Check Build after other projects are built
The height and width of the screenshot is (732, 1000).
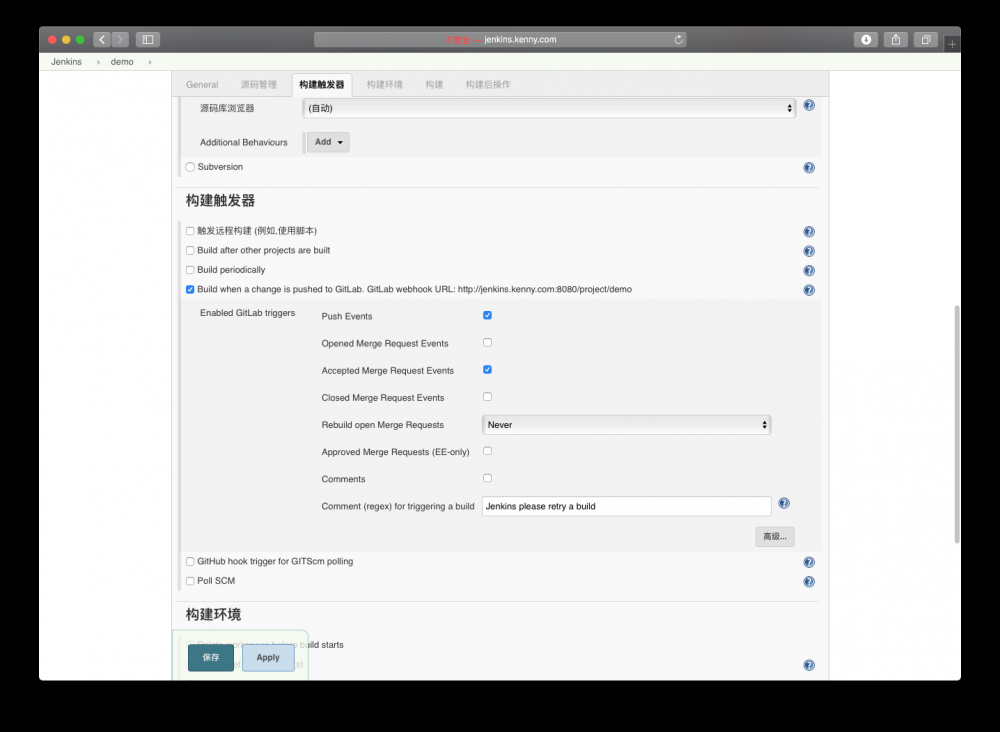tap(190, 251)
